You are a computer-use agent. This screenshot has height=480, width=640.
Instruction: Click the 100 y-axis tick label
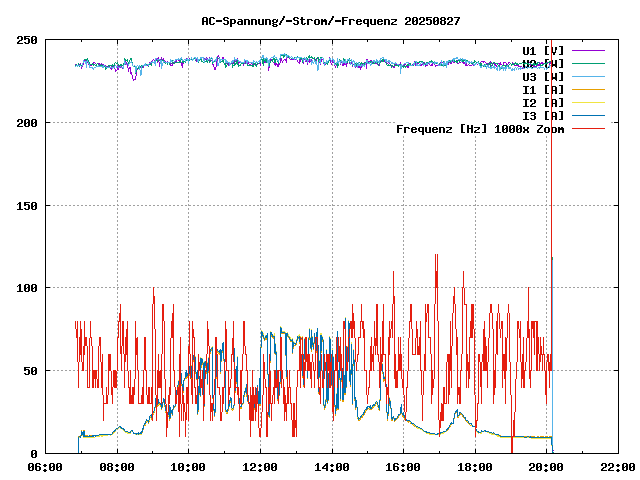pos(27,288)
